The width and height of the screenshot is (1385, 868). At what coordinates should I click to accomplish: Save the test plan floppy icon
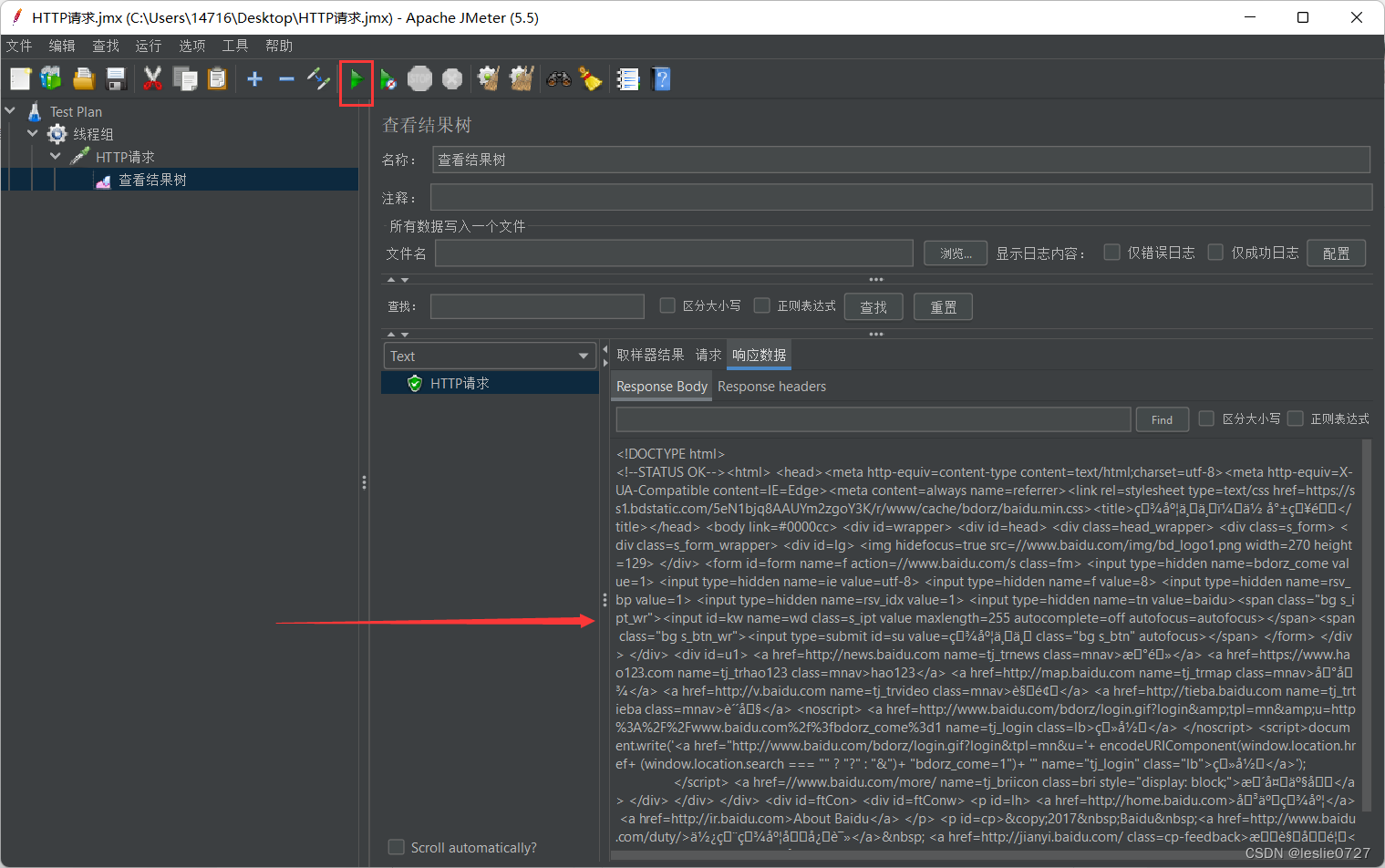(x=116, y=79)
